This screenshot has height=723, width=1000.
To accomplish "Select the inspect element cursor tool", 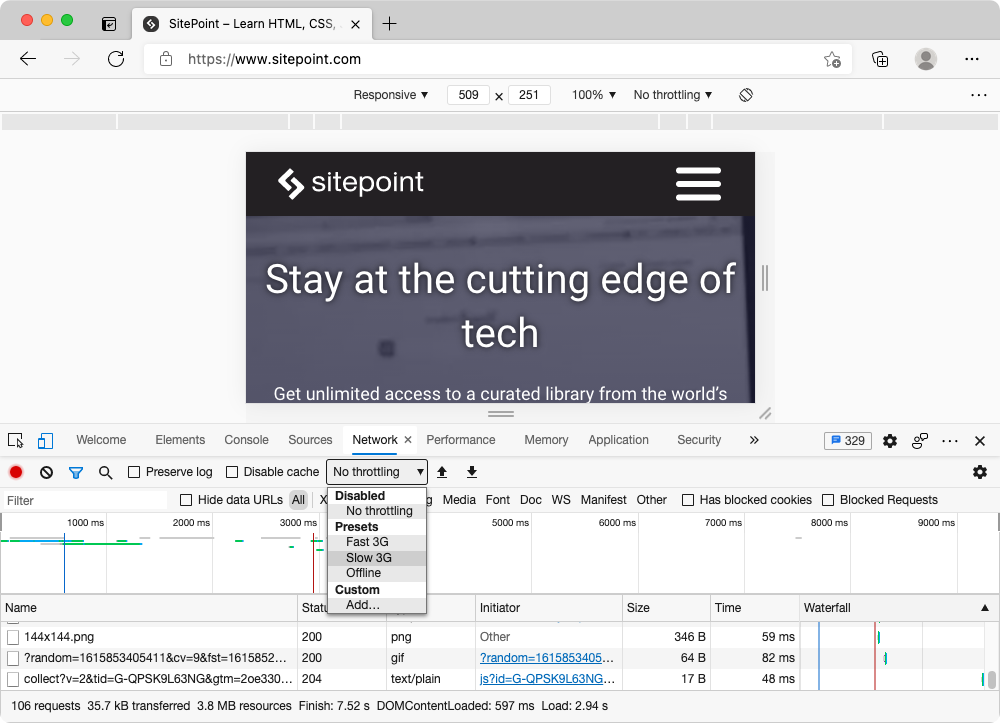I will click(15, 440).
